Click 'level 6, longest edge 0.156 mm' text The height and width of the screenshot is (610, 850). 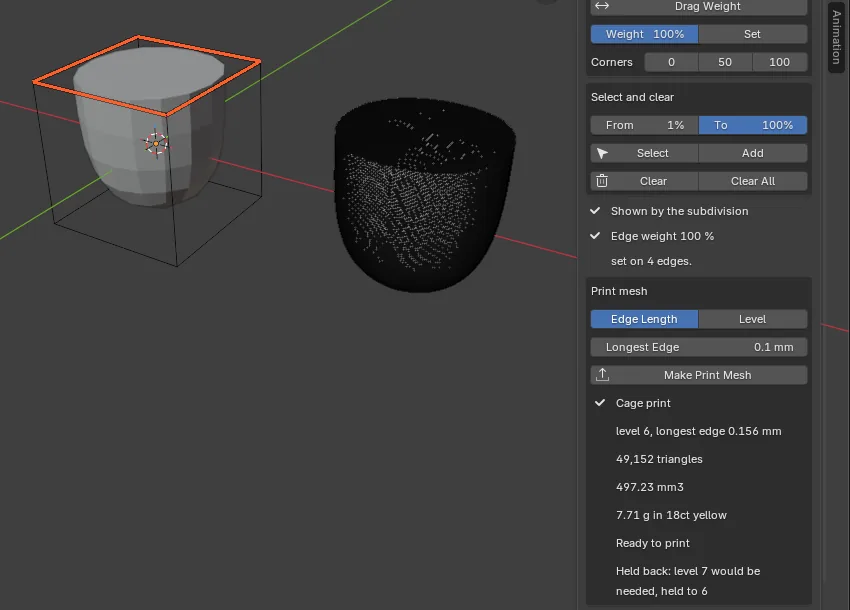coord(699,432)
